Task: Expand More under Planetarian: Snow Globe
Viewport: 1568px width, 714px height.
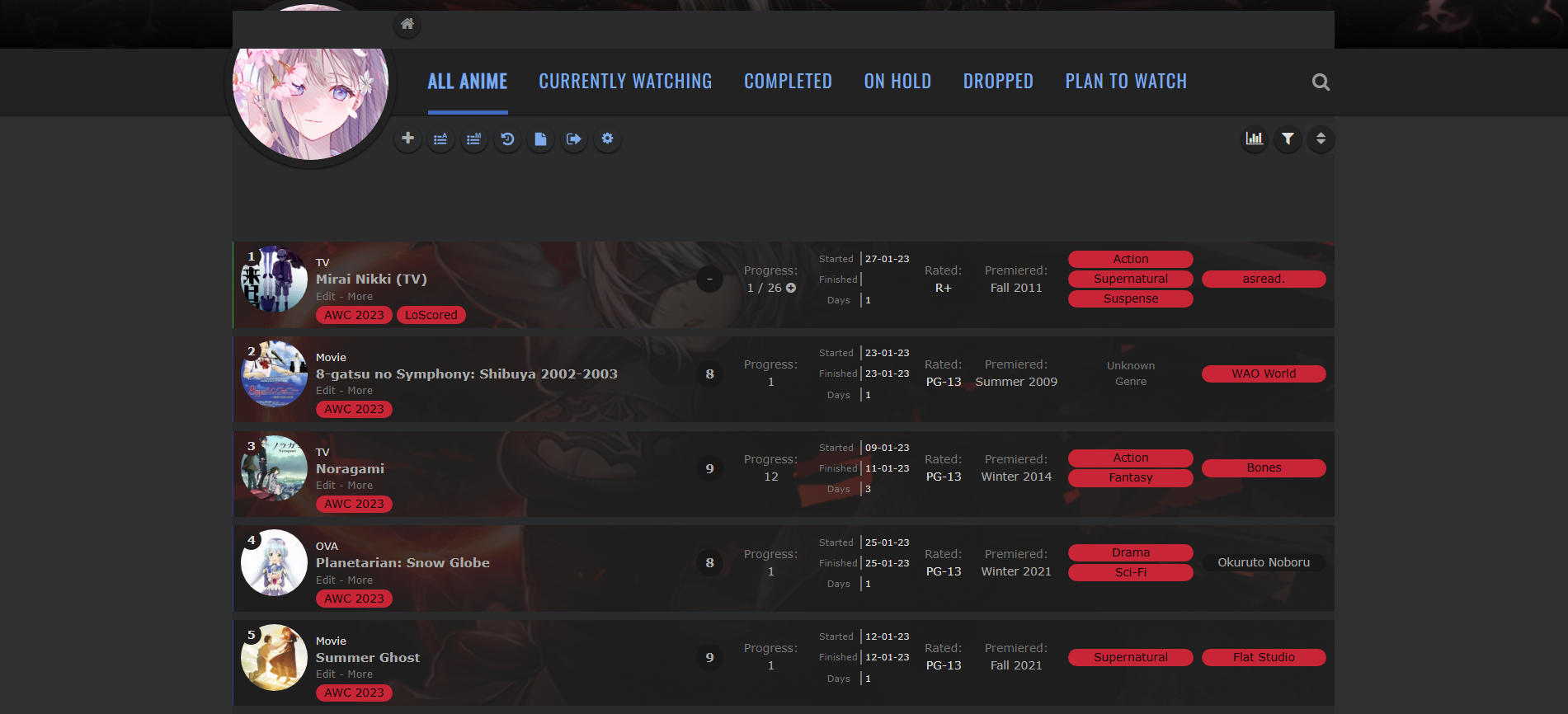Action: pos(360,580)
